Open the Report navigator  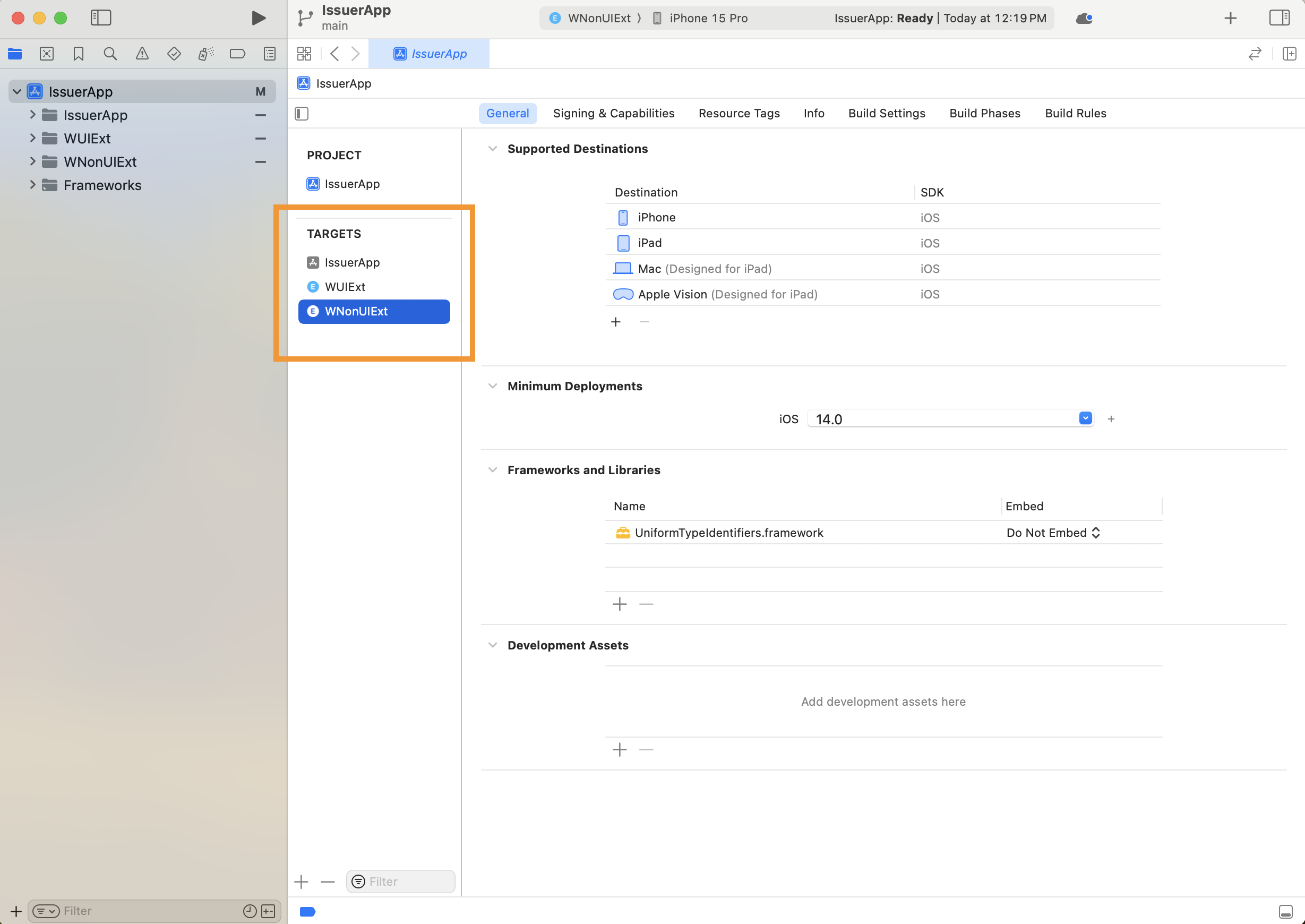click(270, 54)
